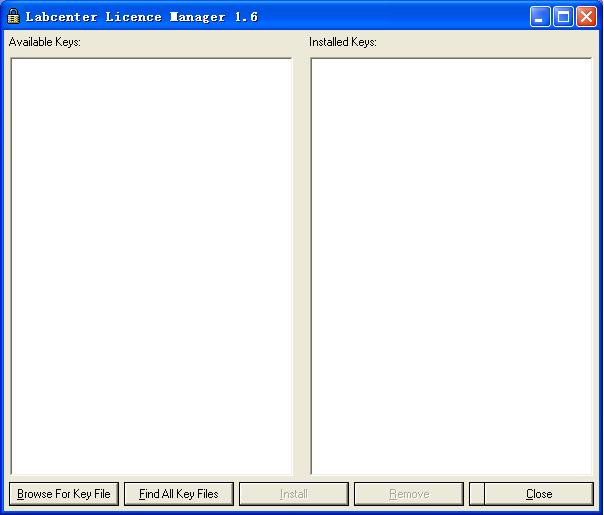Screen dimensions: 604x515
Task: Click the red X title bar button
Action: (586, 17)
